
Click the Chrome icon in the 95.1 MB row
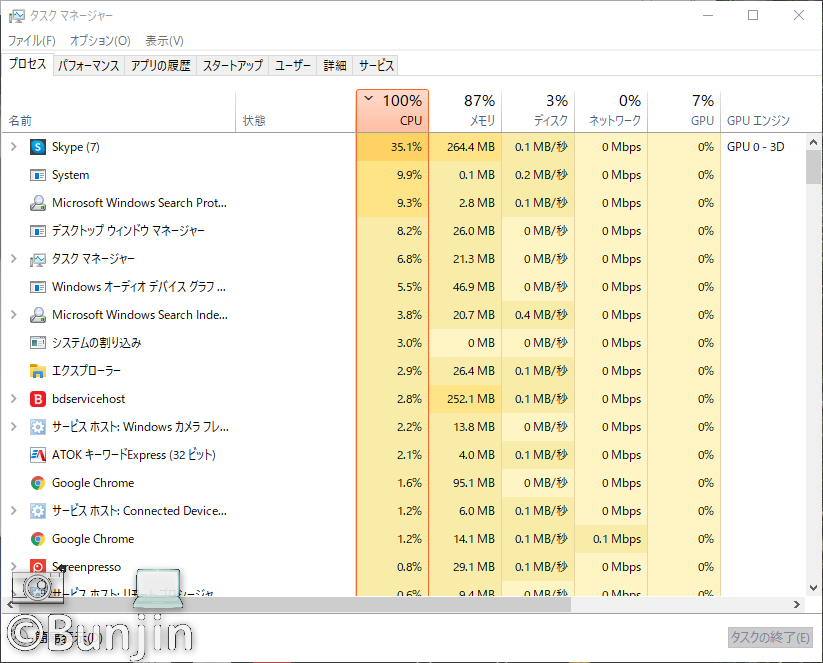click(x=38, y=483)
